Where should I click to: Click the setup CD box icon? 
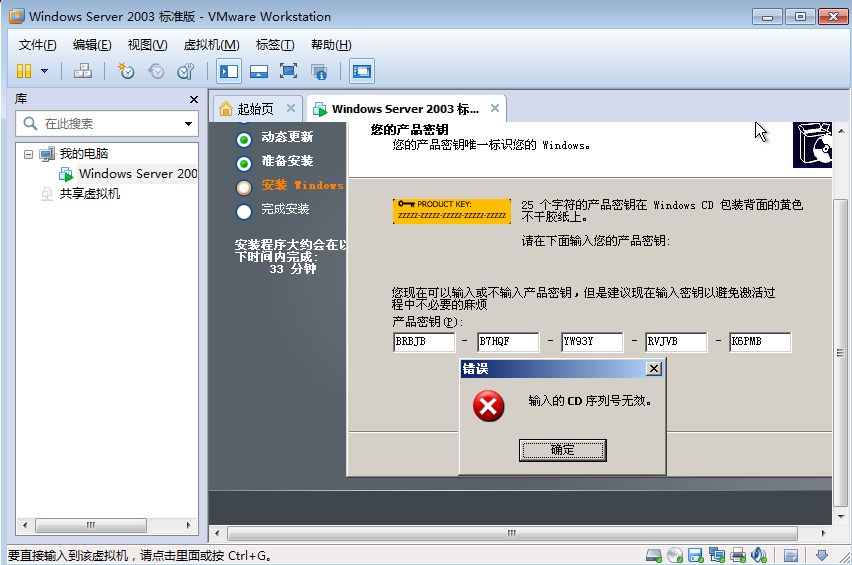tap(812, 145)
